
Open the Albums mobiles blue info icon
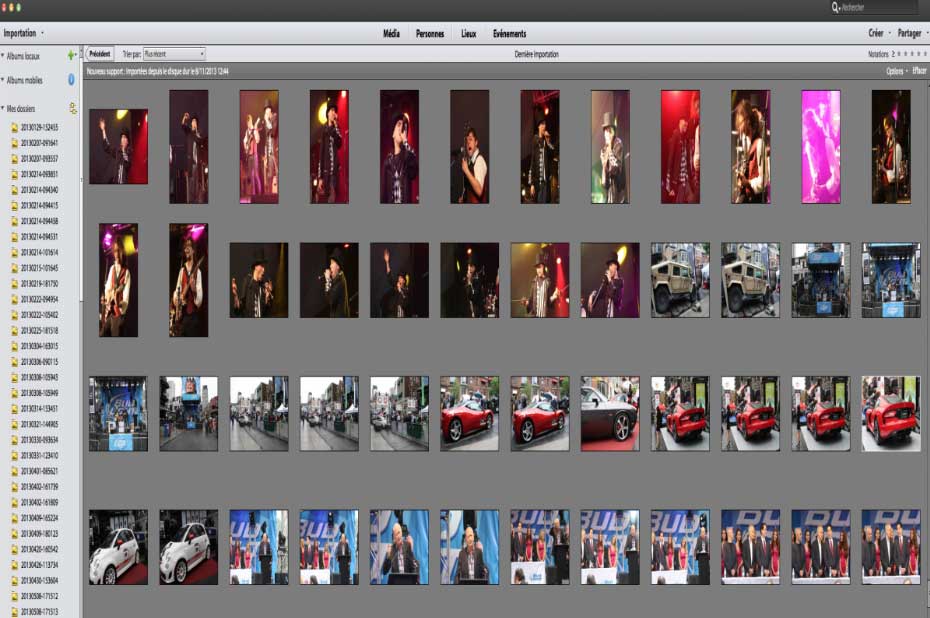point(71,79)
